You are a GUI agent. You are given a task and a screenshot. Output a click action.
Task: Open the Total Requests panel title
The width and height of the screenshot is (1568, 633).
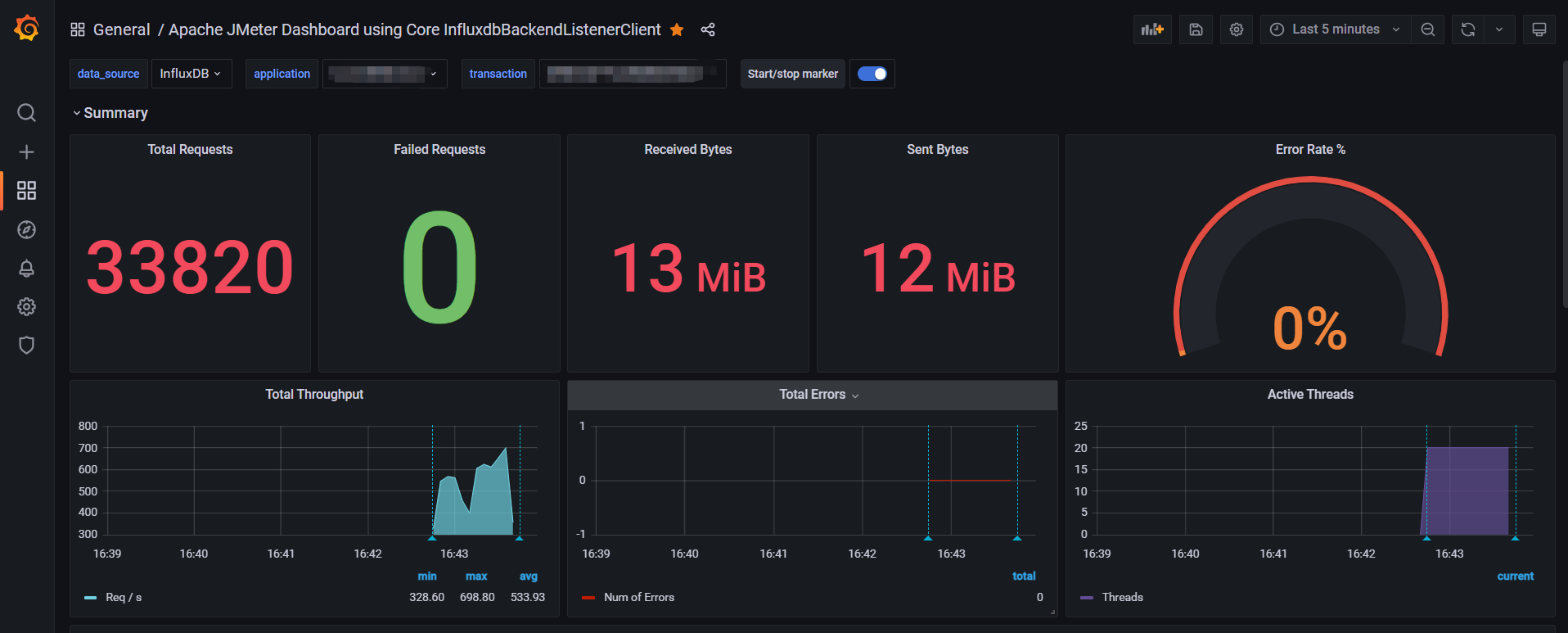pos(190,149)
